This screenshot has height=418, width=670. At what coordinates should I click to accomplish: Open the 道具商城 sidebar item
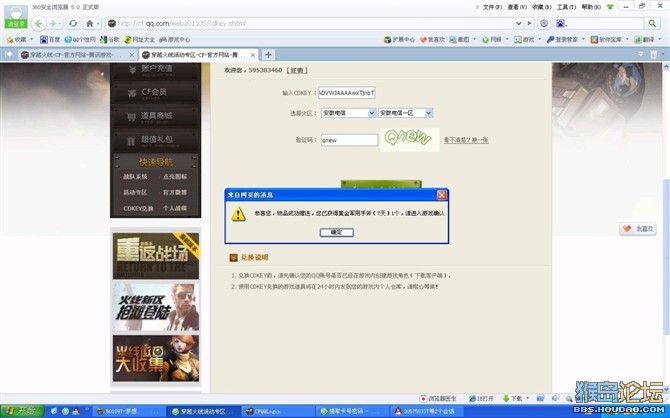(x=156, y=116)
